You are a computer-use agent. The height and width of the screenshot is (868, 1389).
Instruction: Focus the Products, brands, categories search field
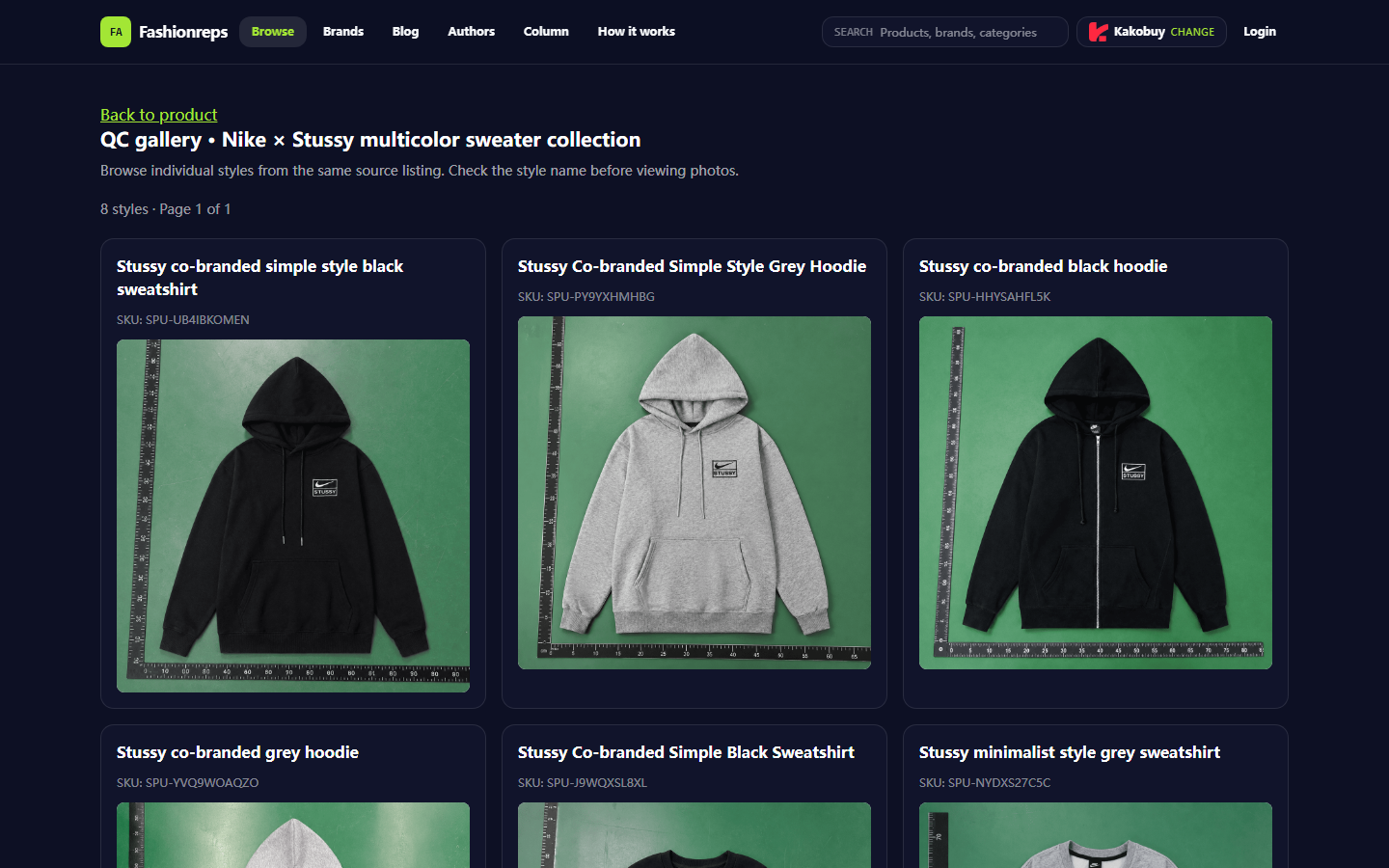pyautogui.click(x=945, y=32)
